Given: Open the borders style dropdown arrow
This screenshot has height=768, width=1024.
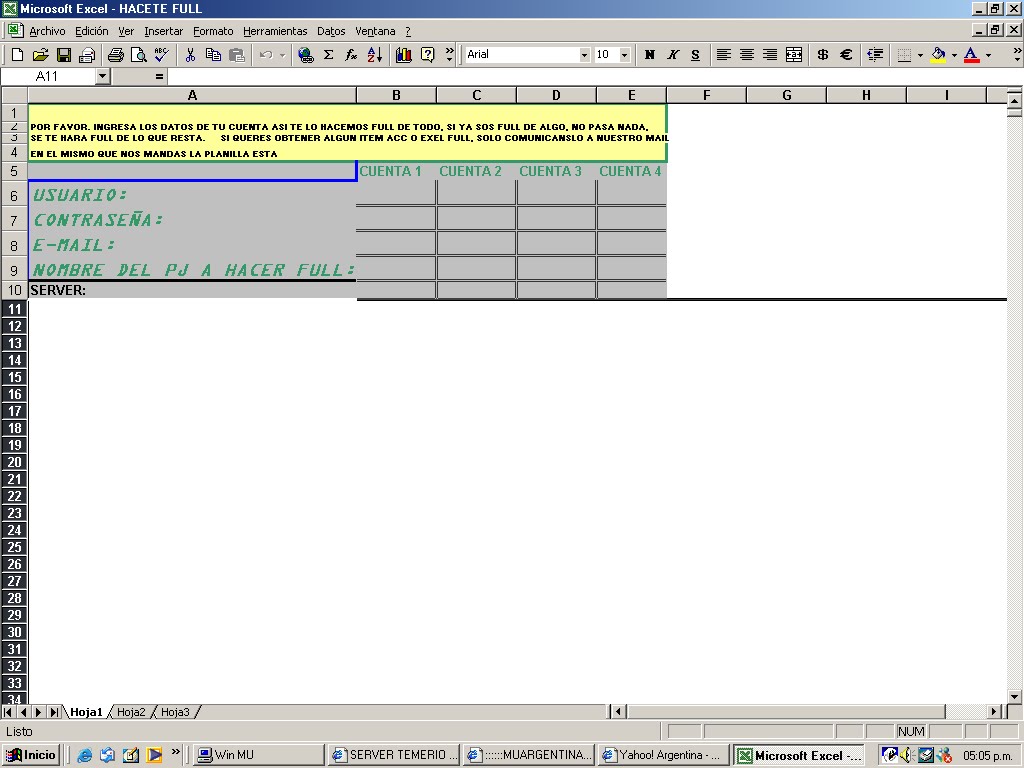Looking at the screenshot, I should point(920,55).
